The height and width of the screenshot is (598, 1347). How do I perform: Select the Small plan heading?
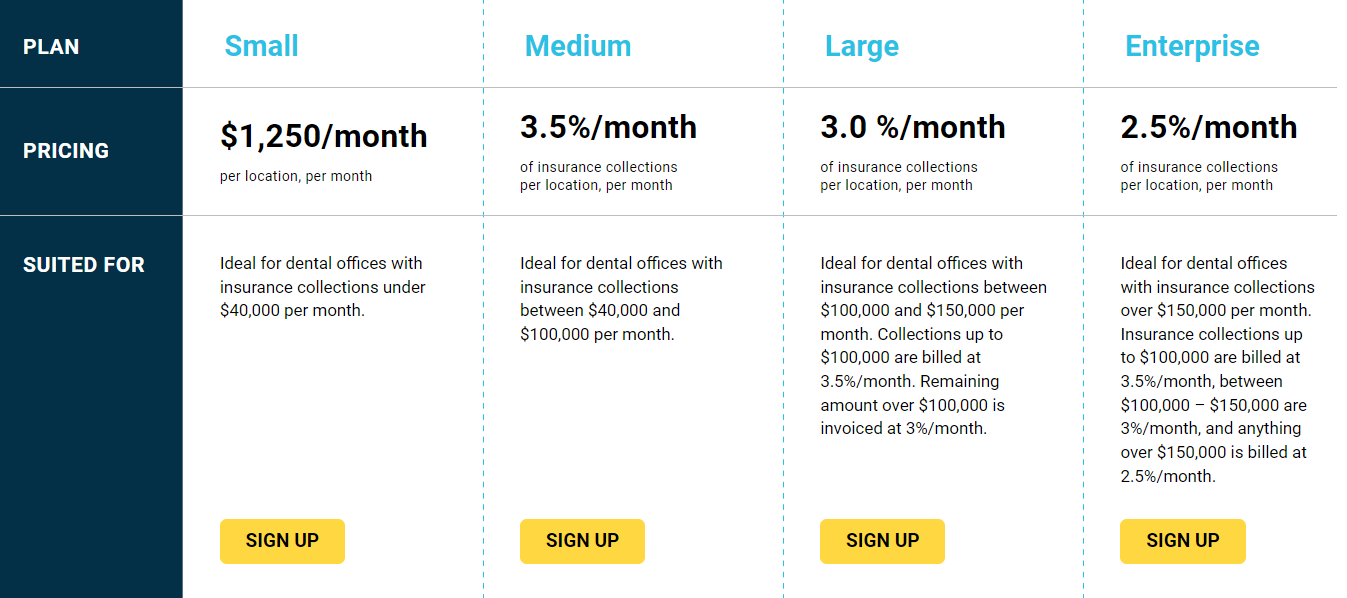click(261, 46)
